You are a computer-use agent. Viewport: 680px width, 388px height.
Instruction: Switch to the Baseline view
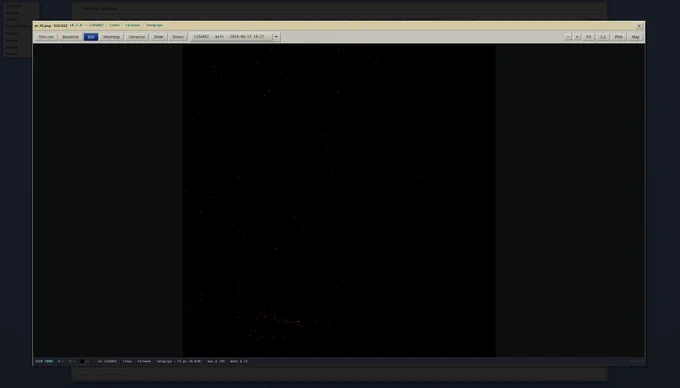(x=70, y=37)
